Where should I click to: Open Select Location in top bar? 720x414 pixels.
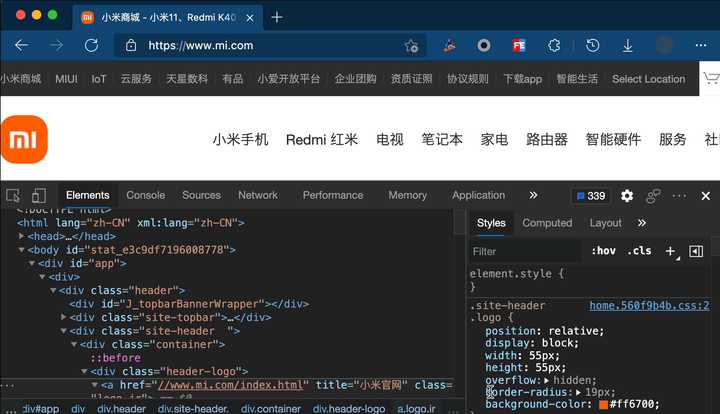648,79
